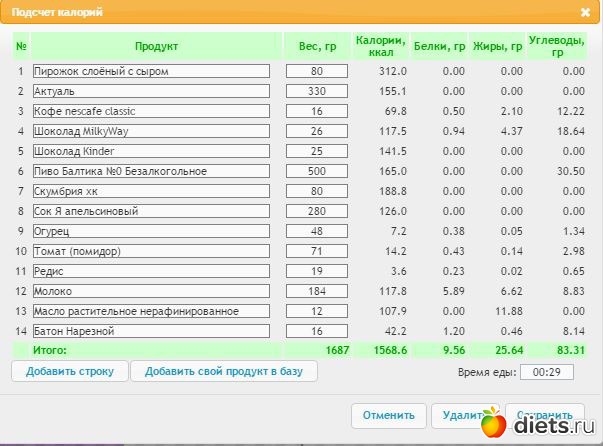
Task: Click carbs value 18.64 for MilkyWay
Action: (571, 131)
